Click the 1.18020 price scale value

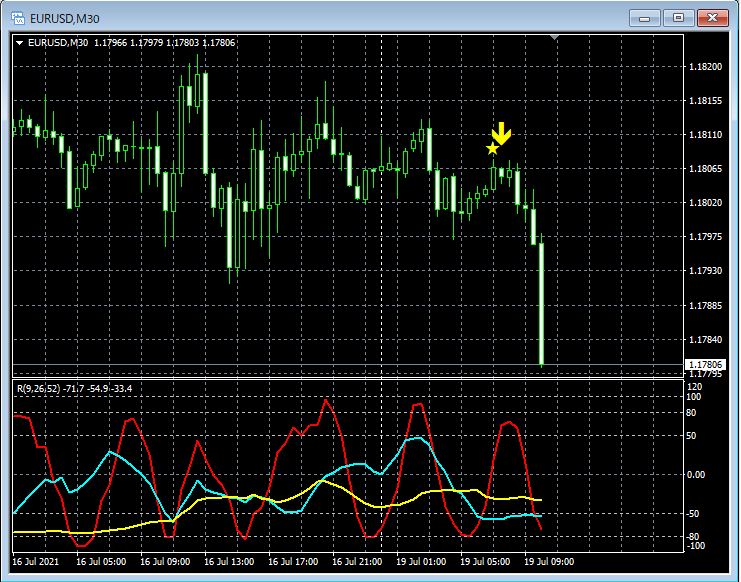click(706, 203)
